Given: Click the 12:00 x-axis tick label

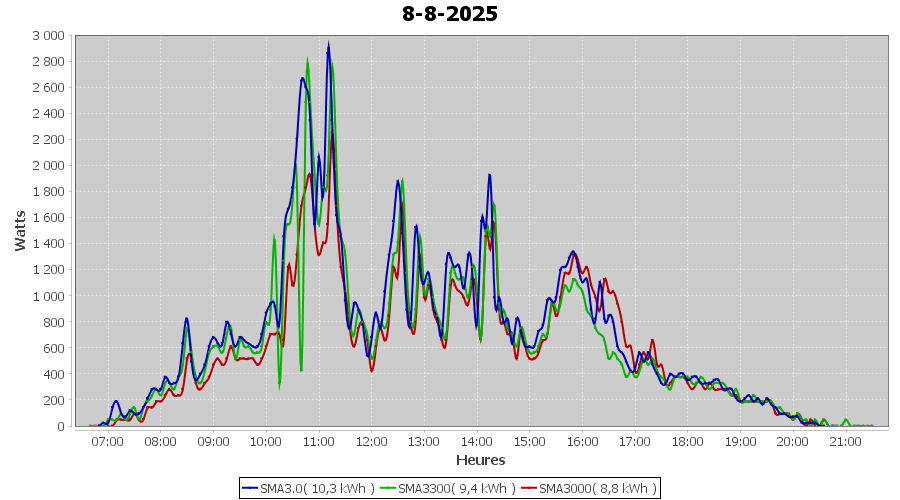Looking at the screenshot, I should click(371, 442).
